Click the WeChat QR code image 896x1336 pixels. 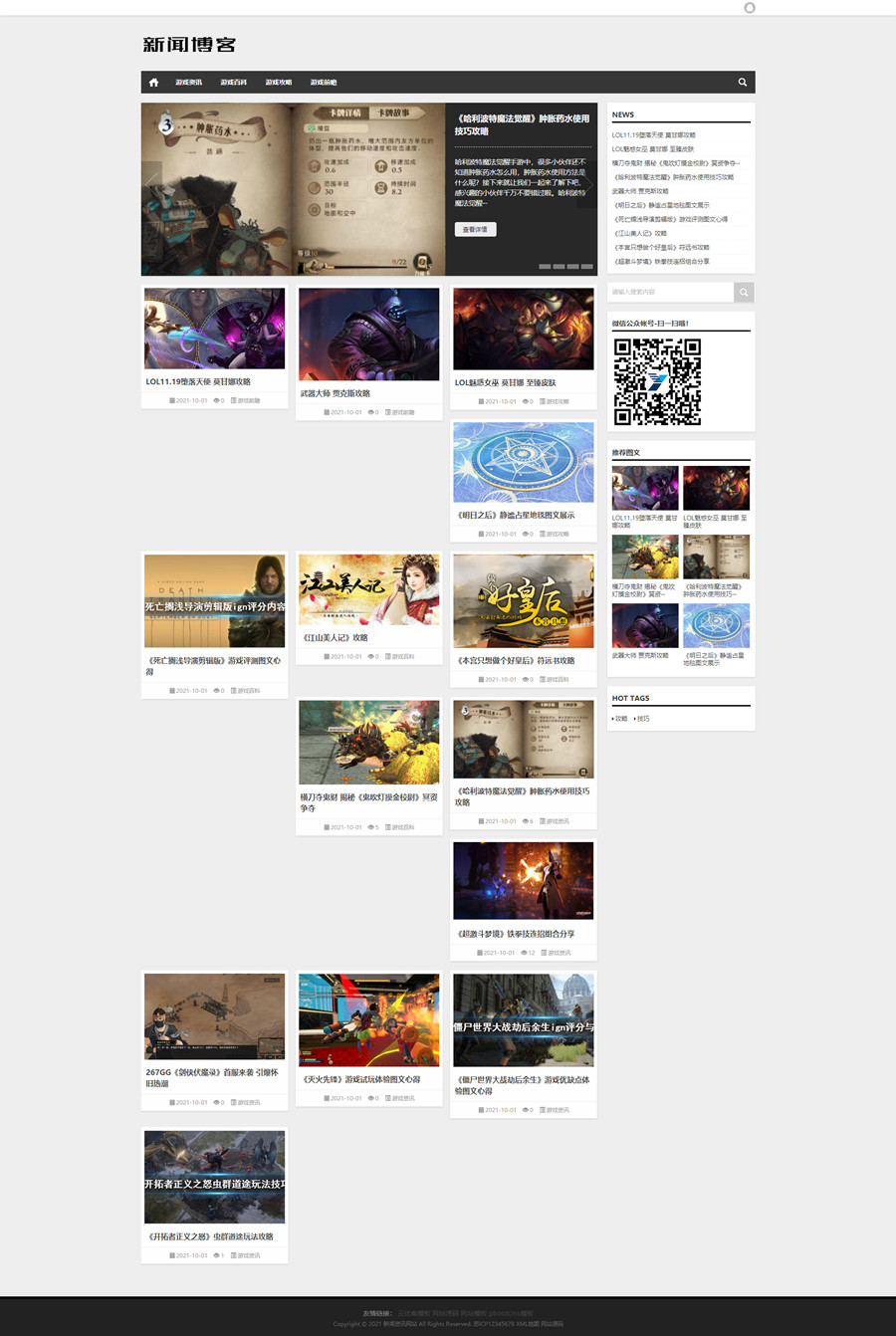(657, 381)
